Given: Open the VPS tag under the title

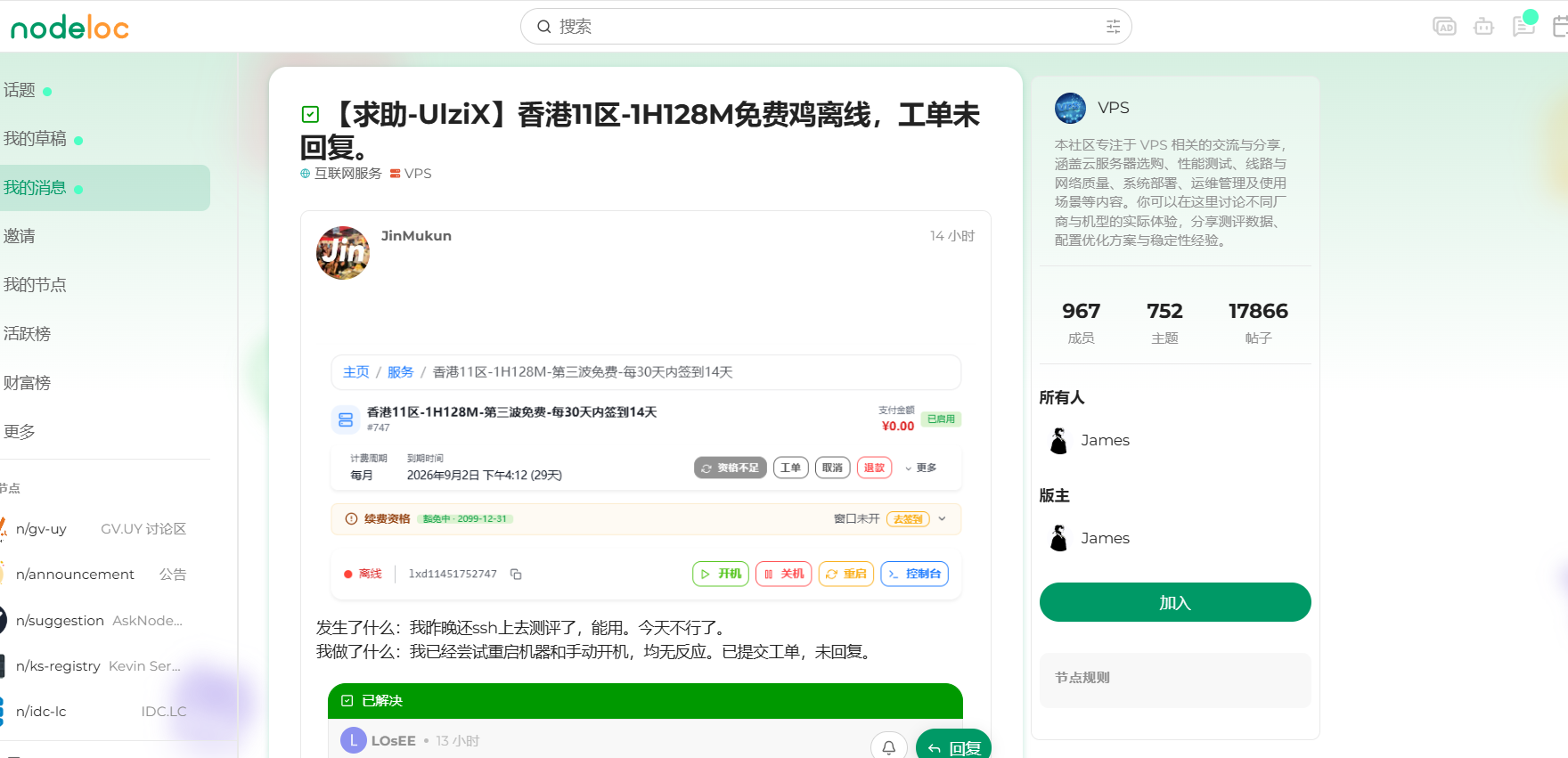Looking at the screenshot, I should pos(411,174).
